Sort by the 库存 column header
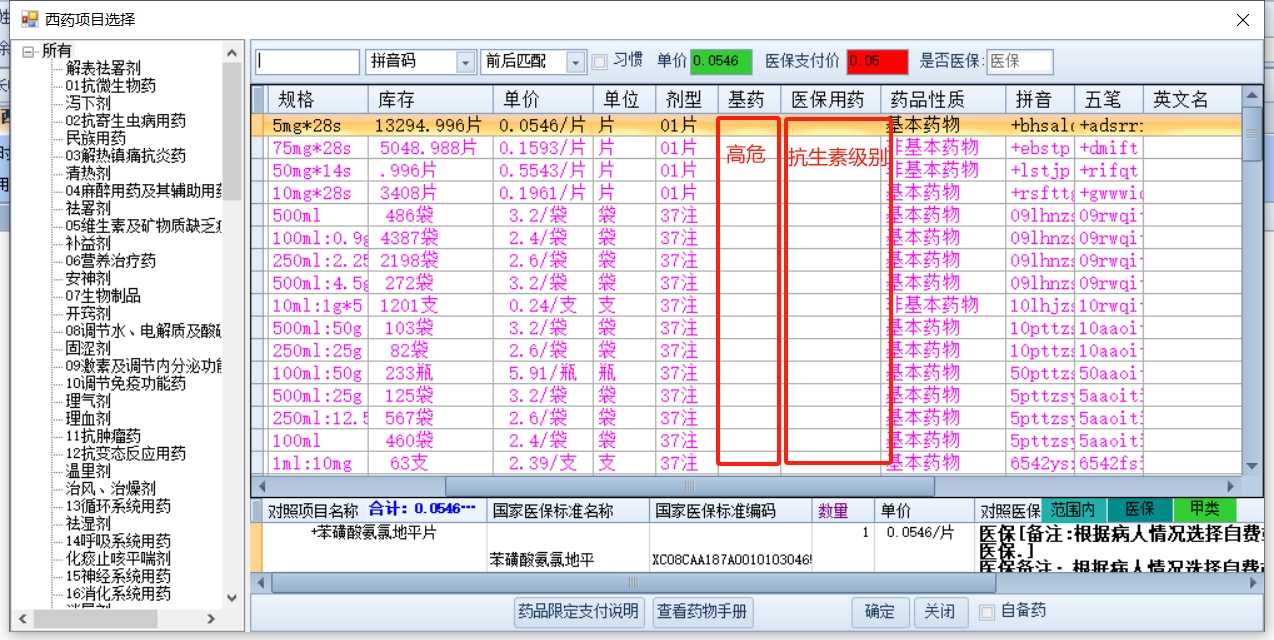 coord(430,100)
